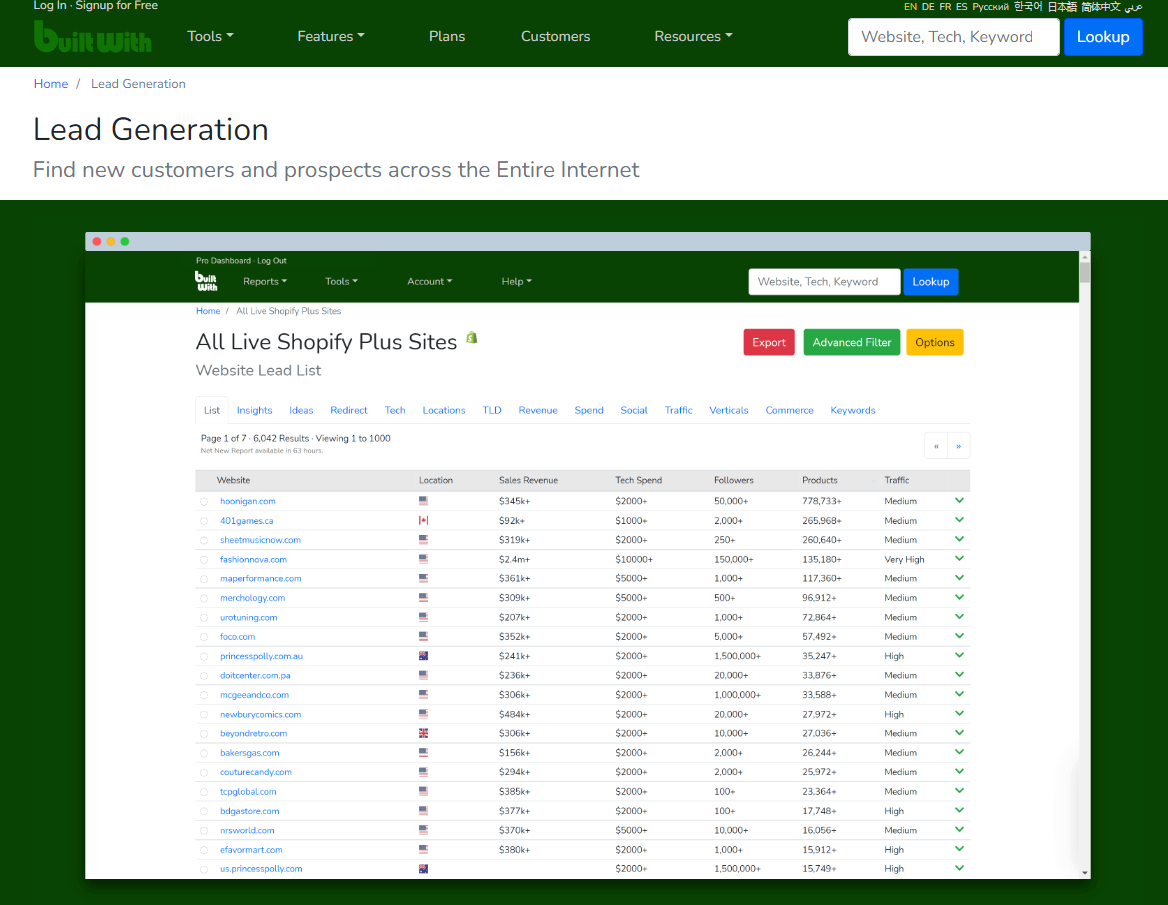Select the hoonigan.com row radio button
Viewport: 1168px width, 905px height.
tap(204, 502)
